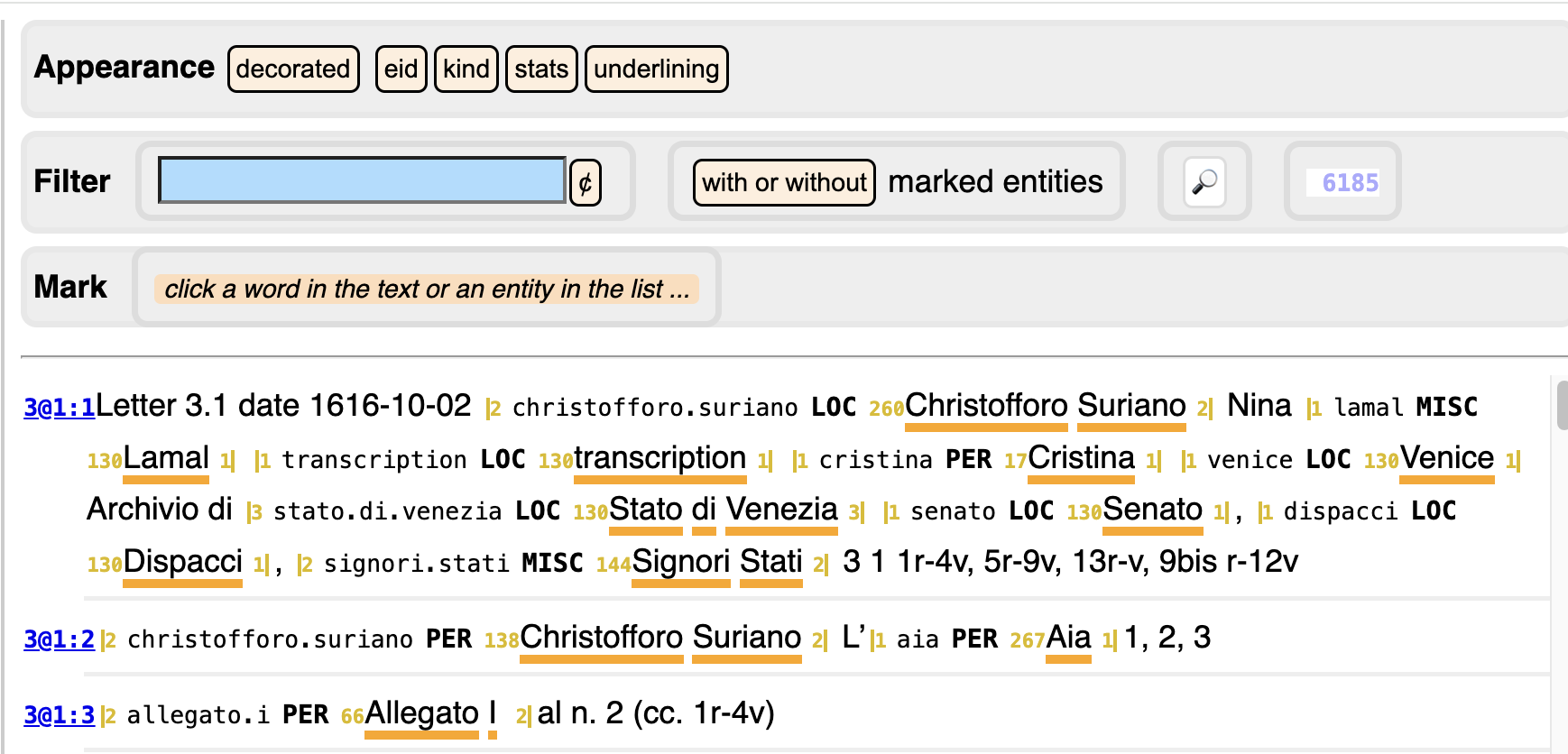Click the frequency number 66 before Allegato
This screenshot has height=754, width=1568.
353,717
